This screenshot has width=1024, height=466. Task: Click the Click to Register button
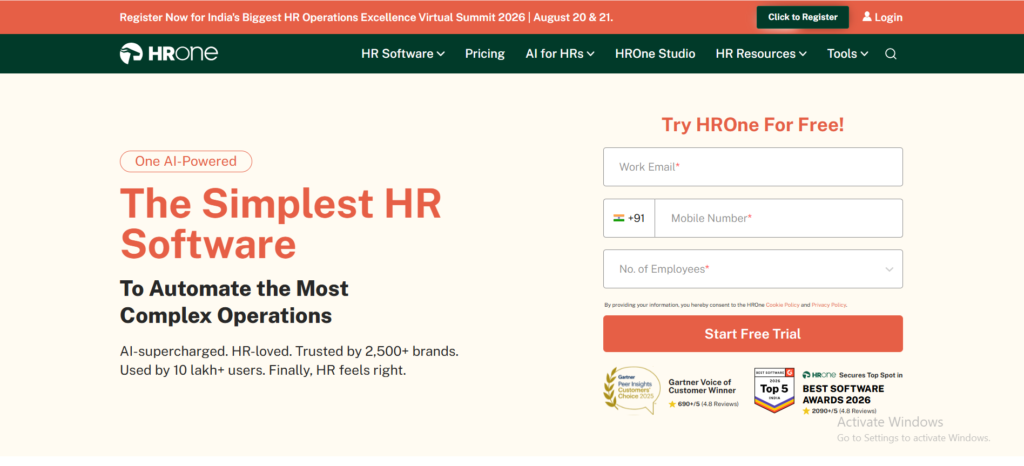coord(803,18)
